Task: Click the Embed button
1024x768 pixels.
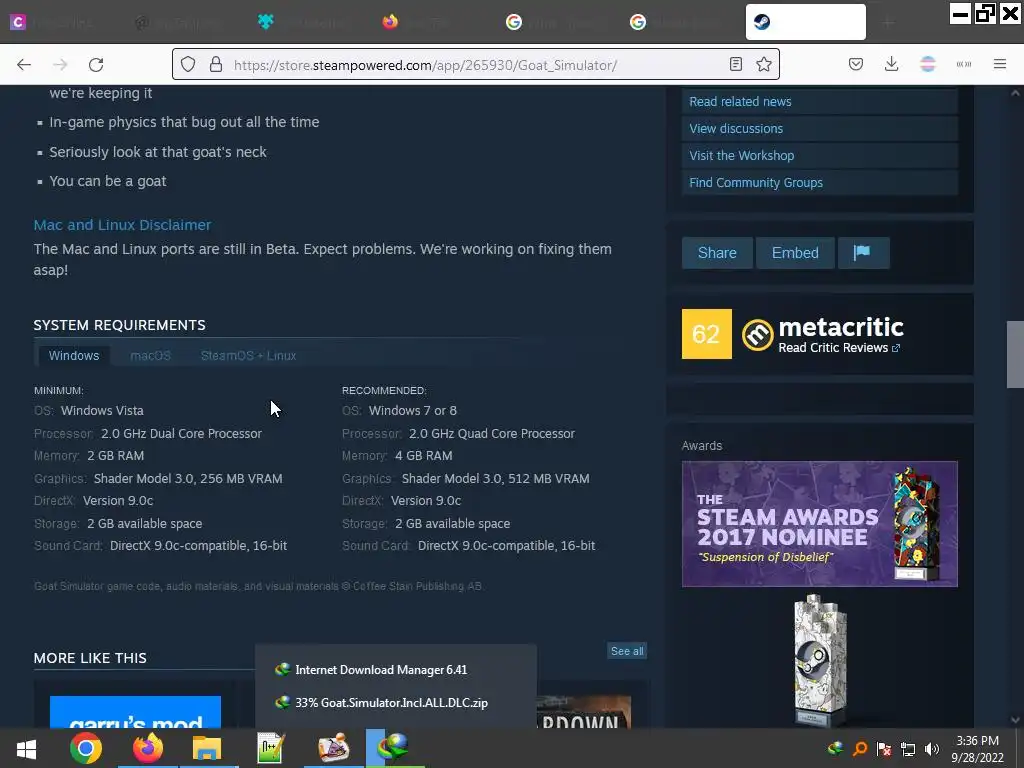Action: [795, 253]
